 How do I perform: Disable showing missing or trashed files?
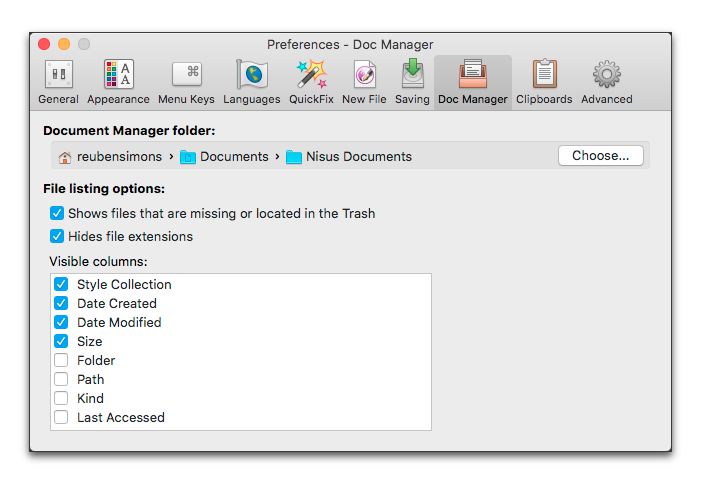click(57, 213)
